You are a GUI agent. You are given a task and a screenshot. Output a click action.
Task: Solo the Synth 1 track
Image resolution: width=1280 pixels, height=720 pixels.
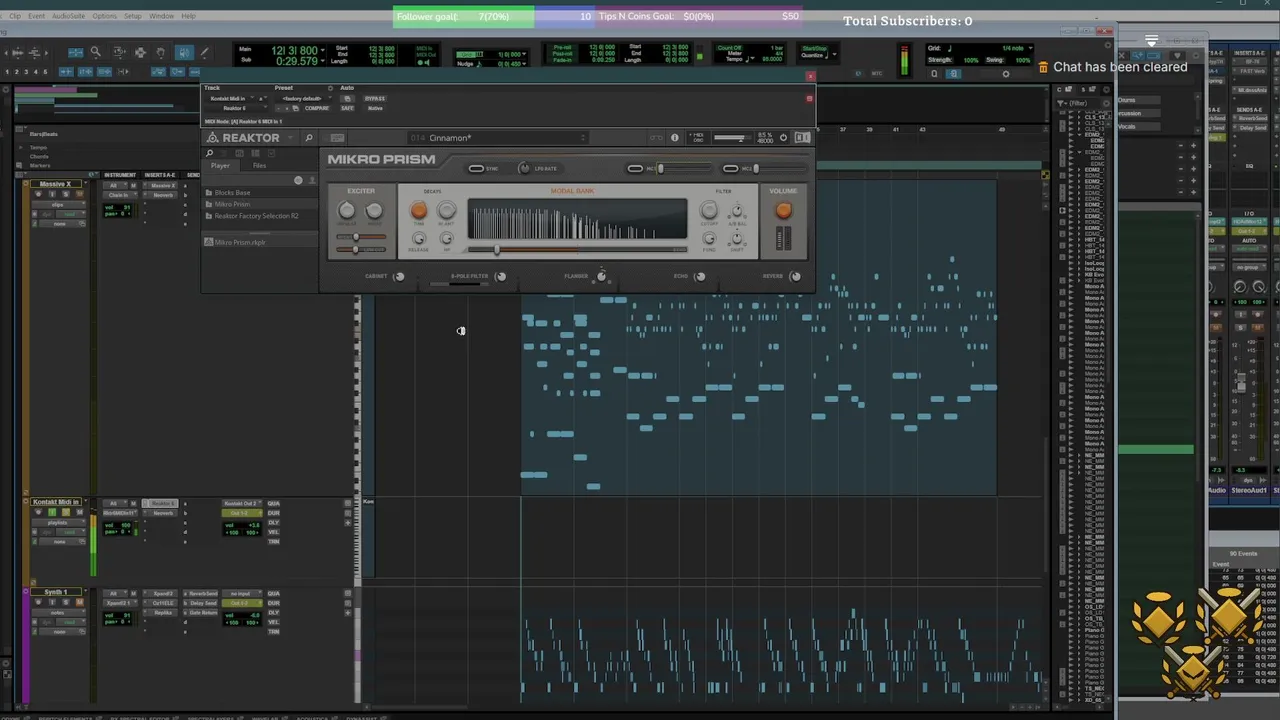point(66,602)
